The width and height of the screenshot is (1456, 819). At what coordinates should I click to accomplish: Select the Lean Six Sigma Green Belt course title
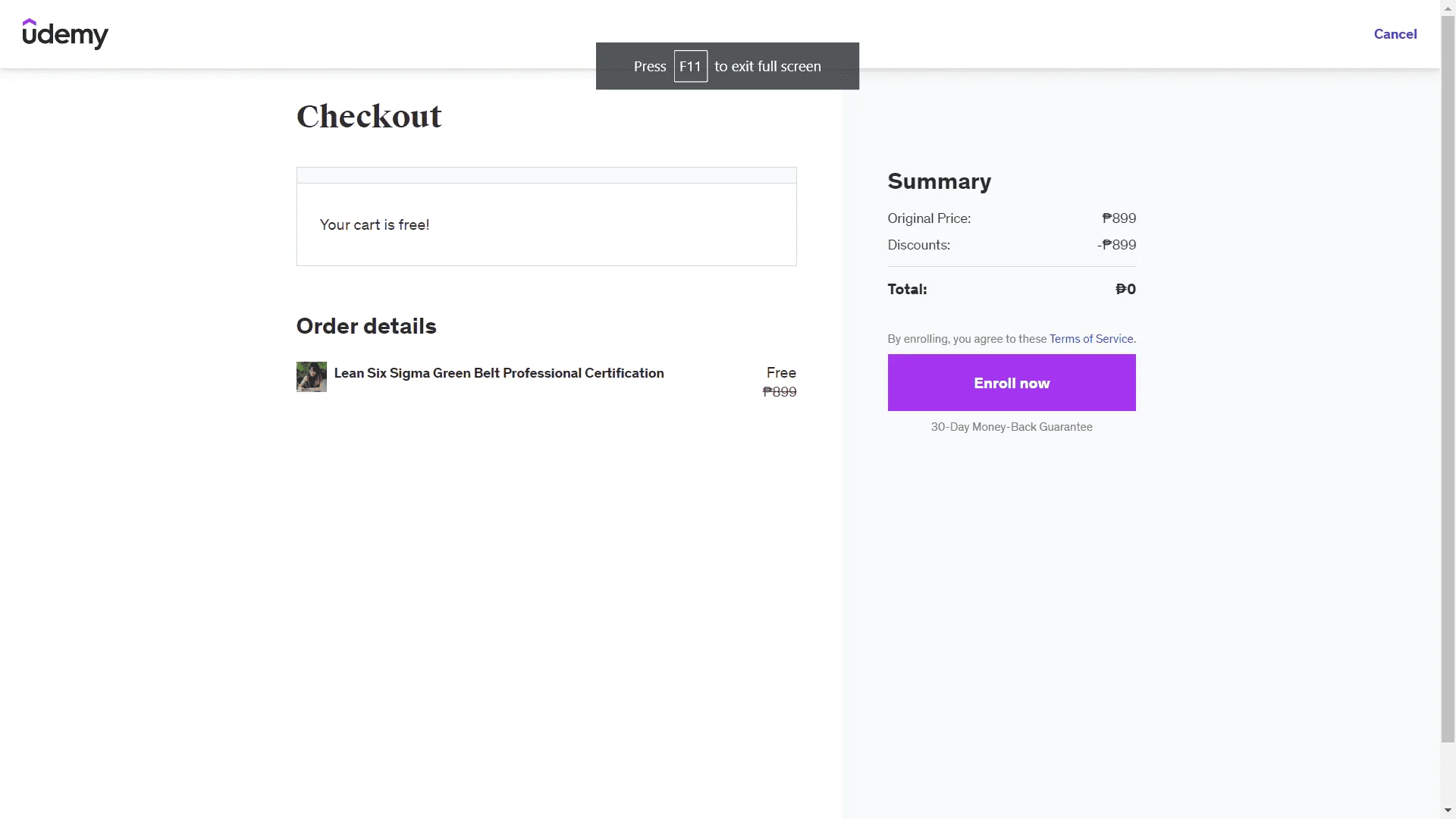coord(499,373)
